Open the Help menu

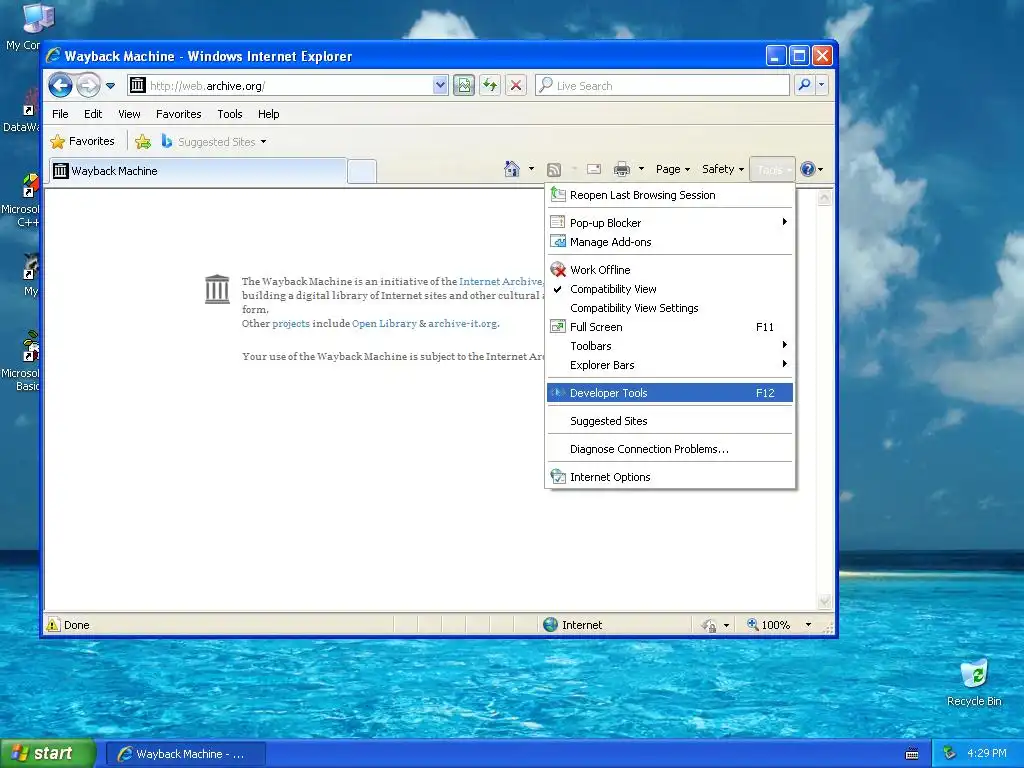[268, 114]
